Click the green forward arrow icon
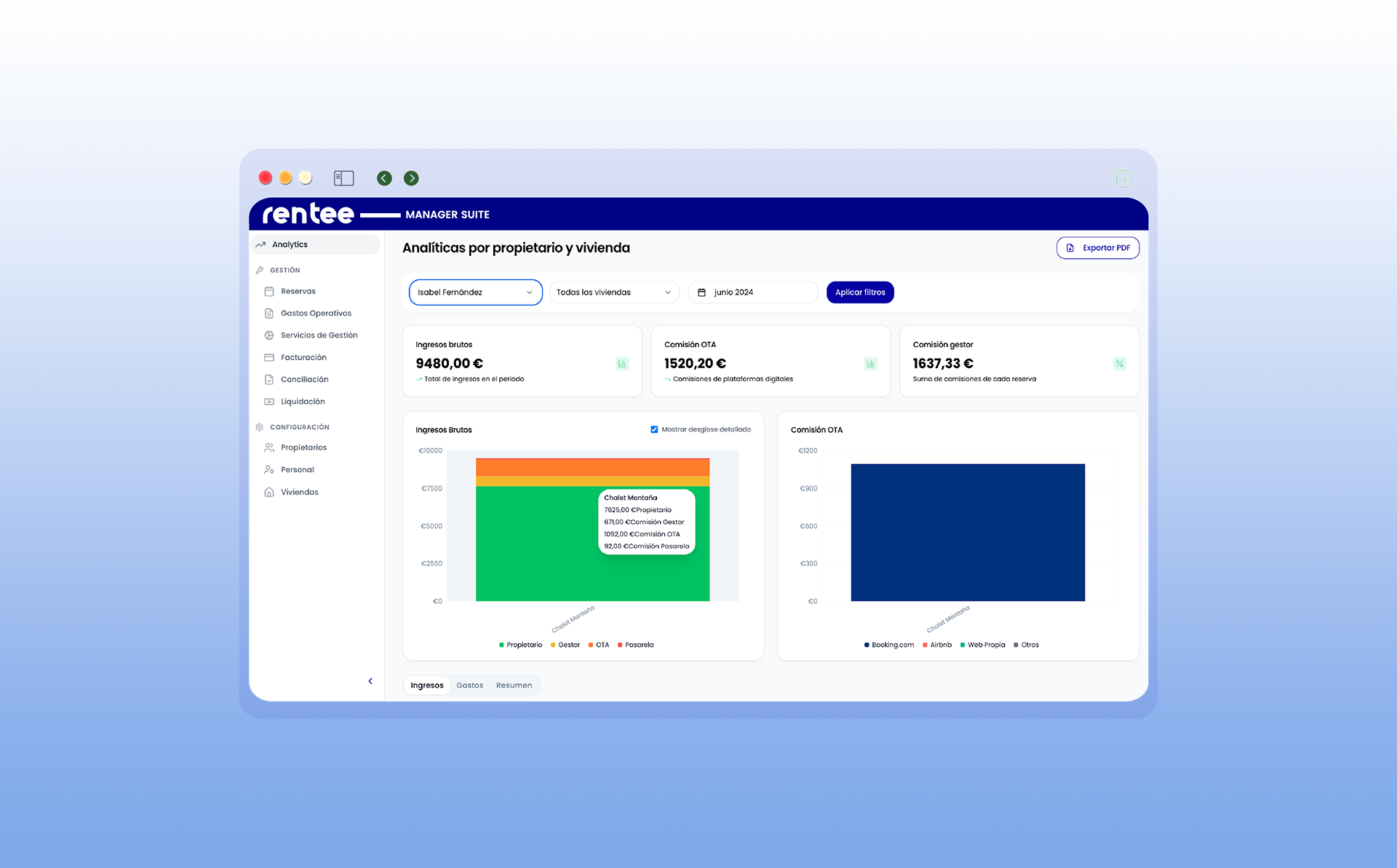This screenshot has width=1397, height=868. pyautogui.click(x=411, y=178)
